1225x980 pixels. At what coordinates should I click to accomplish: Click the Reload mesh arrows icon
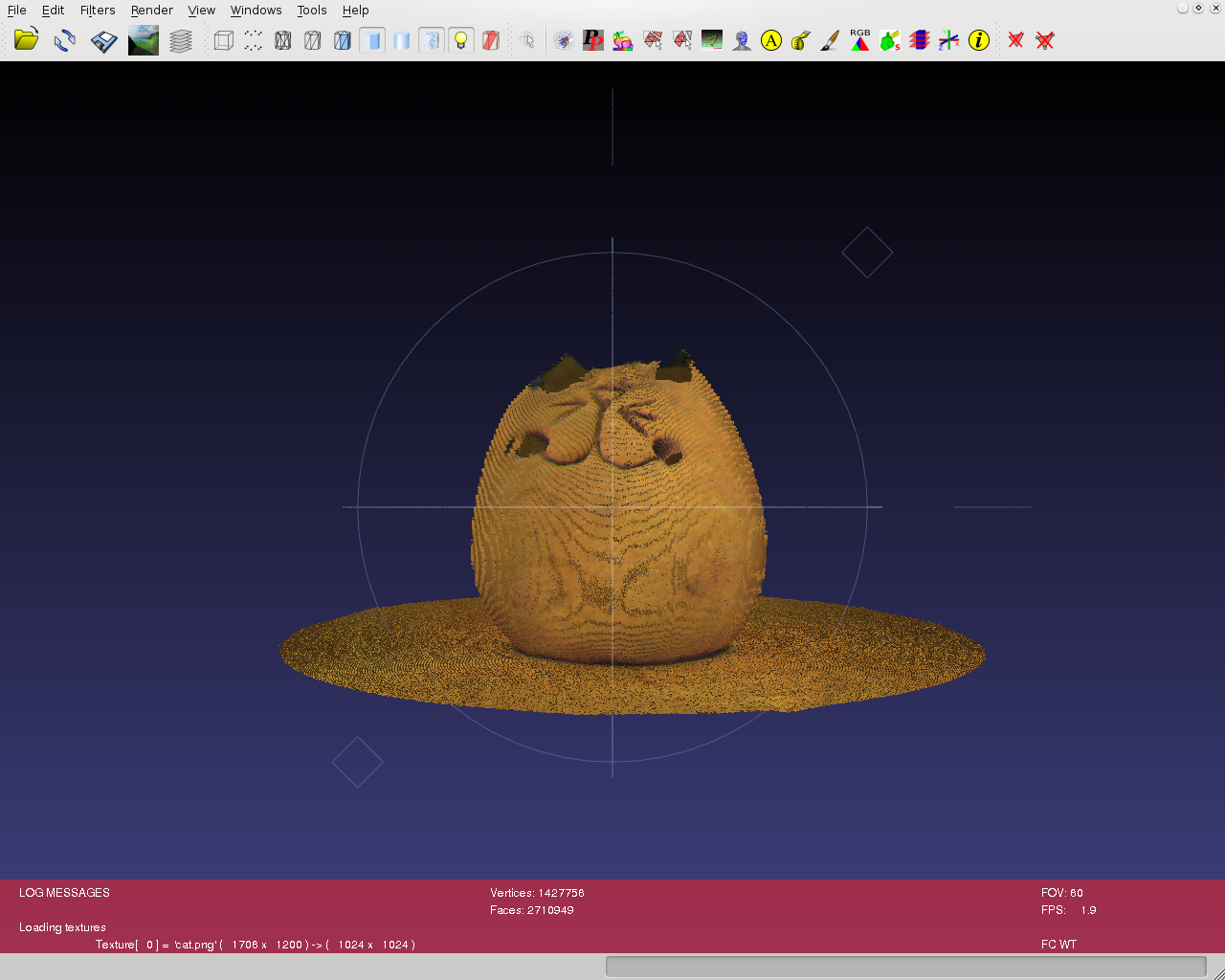point(65,40)
